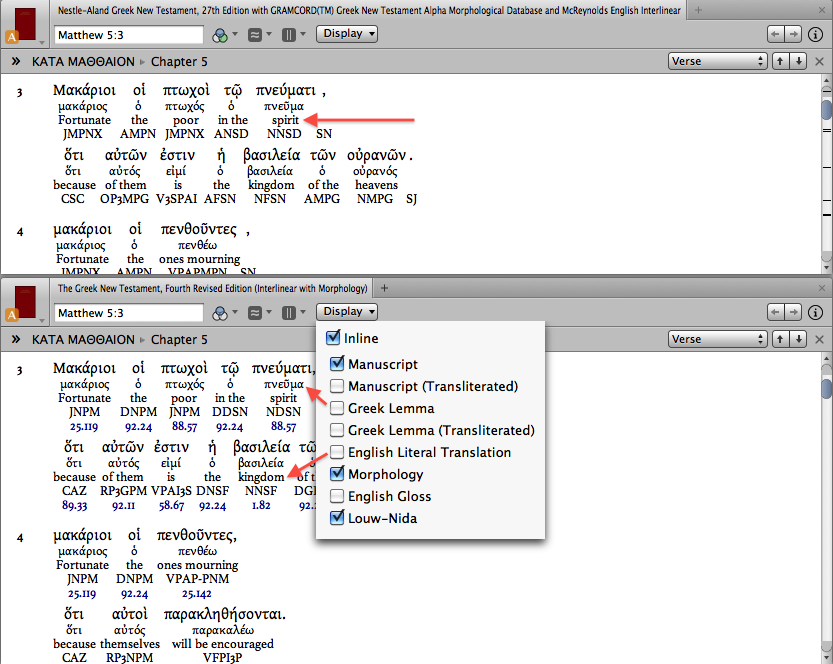
Task: Open the columns layout icon in the bottom panel
Action: 288,313
